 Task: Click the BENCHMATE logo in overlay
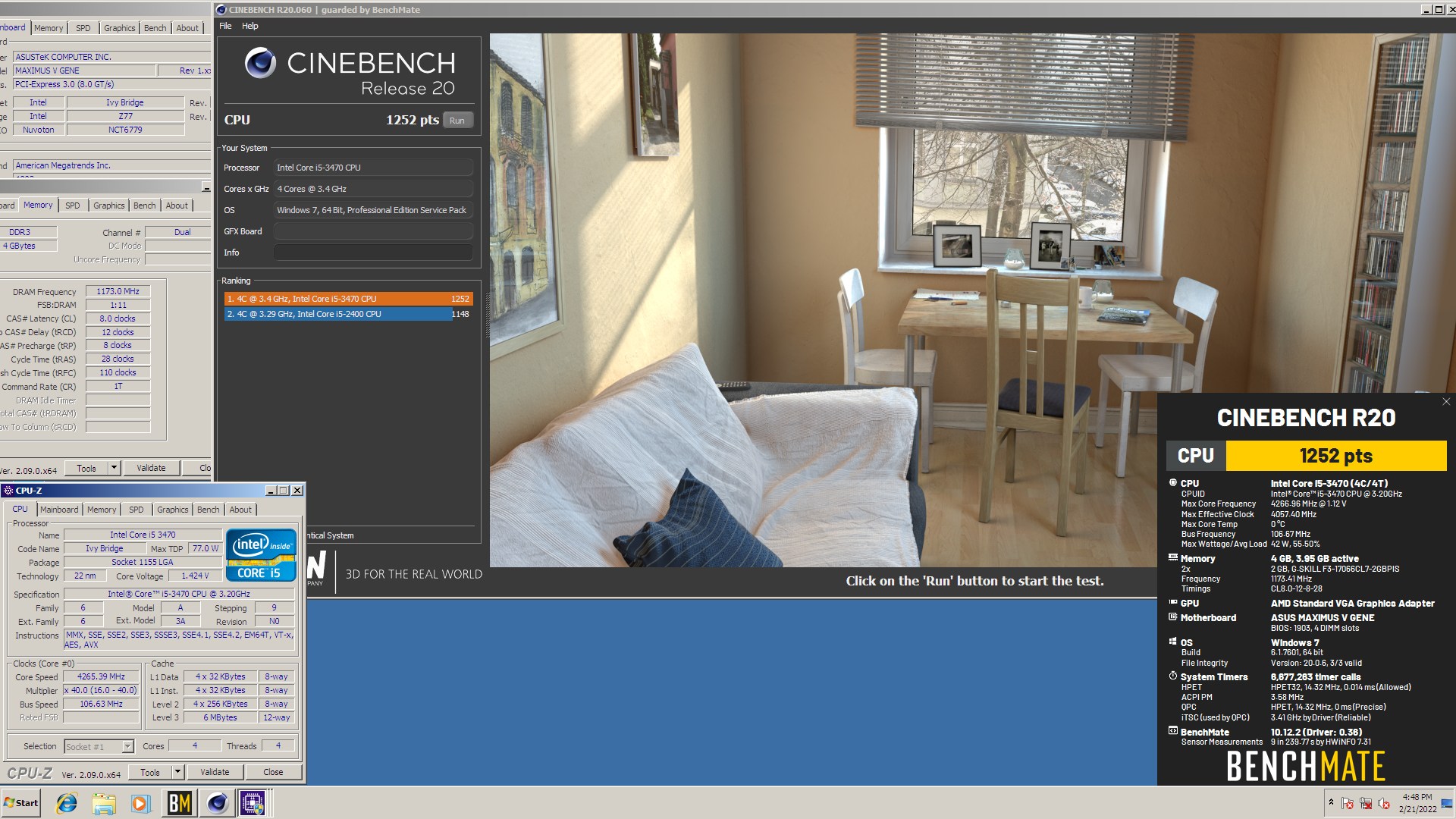pyautogui.click(x=1306, y=766)
